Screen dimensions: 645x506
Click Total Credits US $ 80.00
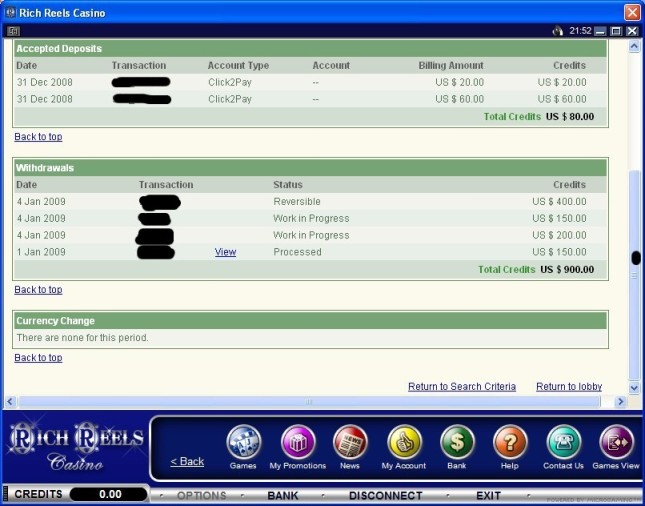coord(539,116)
